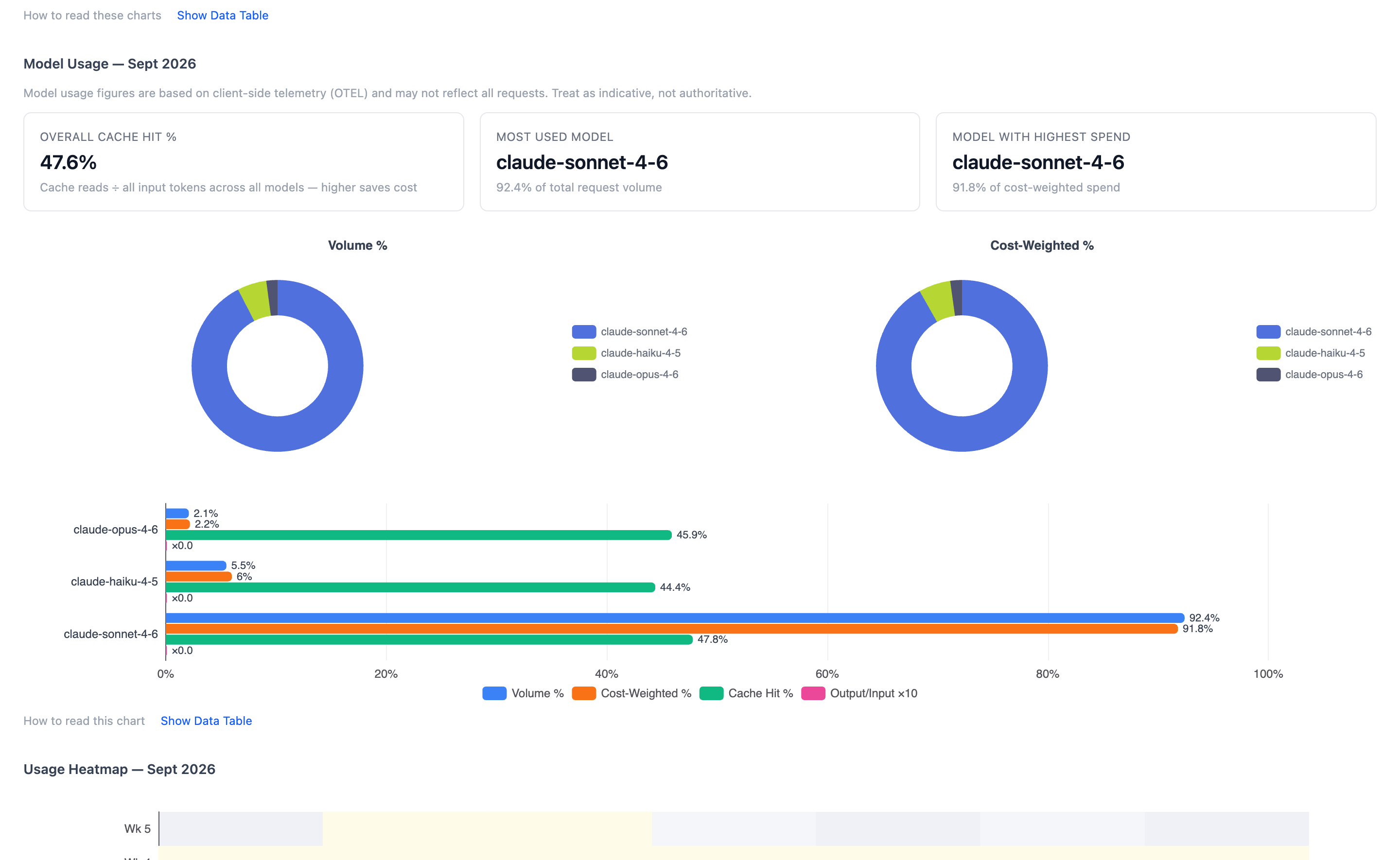Toggle Volume % series in bar legend
Image resolution: width=1400 pixels, height=860 pixels.
(523, 693)
